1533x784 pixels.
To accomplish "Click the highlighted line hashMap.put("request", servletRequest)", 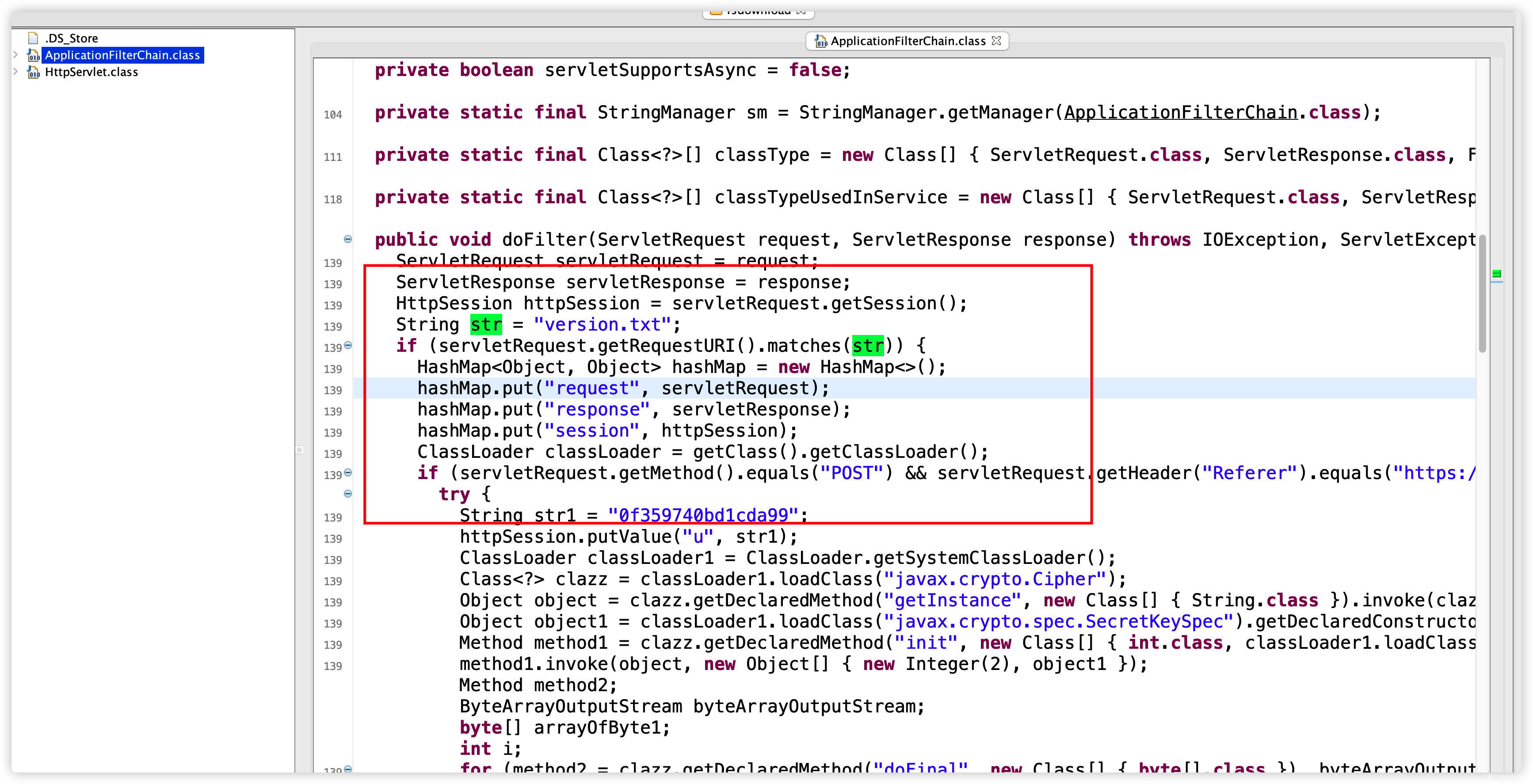I will [622, 388].
